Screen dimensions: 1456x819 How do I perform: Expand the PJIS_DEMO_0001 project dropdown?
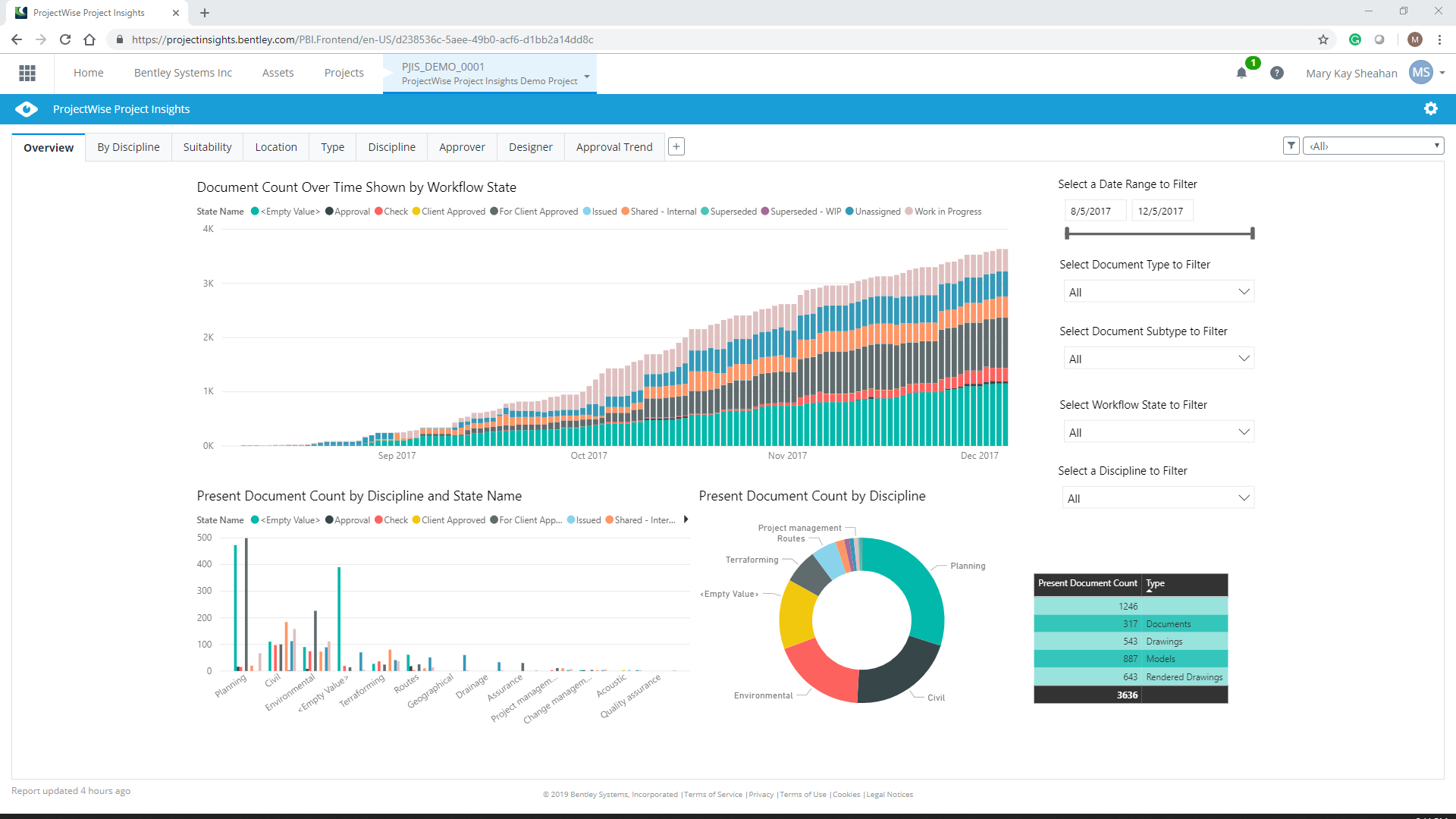point(587,77)
